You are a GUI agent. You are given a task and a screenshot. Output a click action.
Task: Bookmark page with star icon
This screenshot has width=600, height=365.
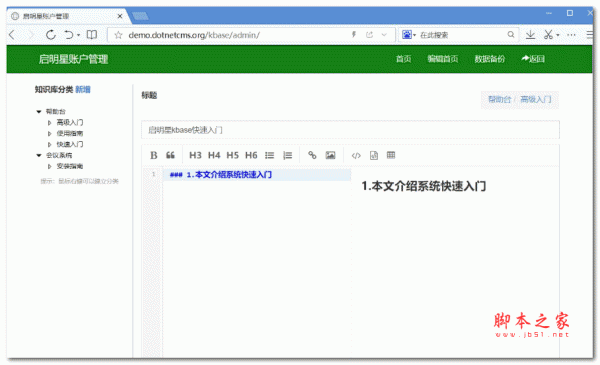pos(119,35)
